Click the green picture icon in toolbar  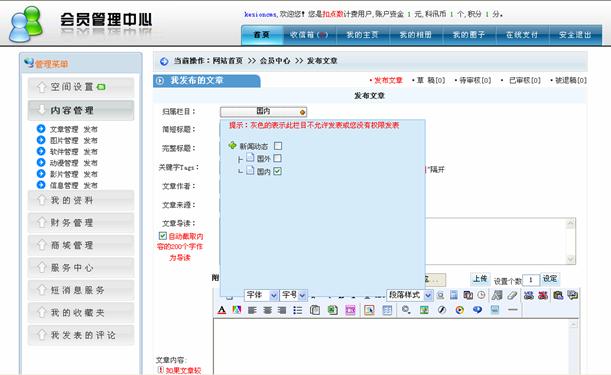pyautogui.click(x=424, y=310)
